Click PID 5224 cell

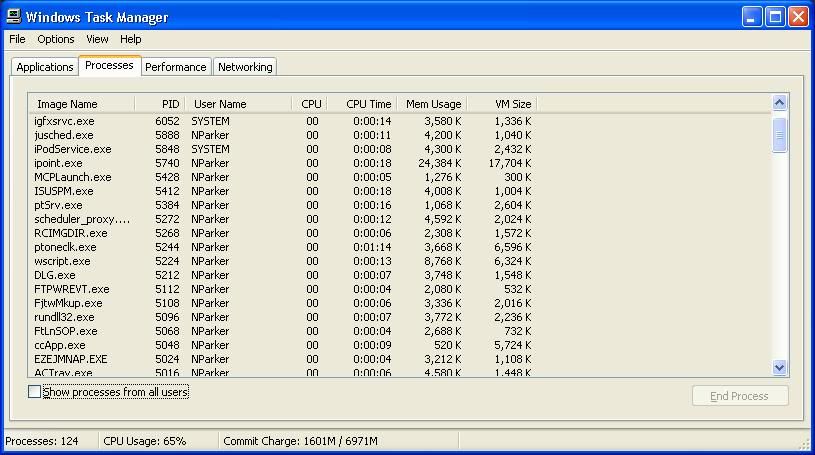coord(167,262)
